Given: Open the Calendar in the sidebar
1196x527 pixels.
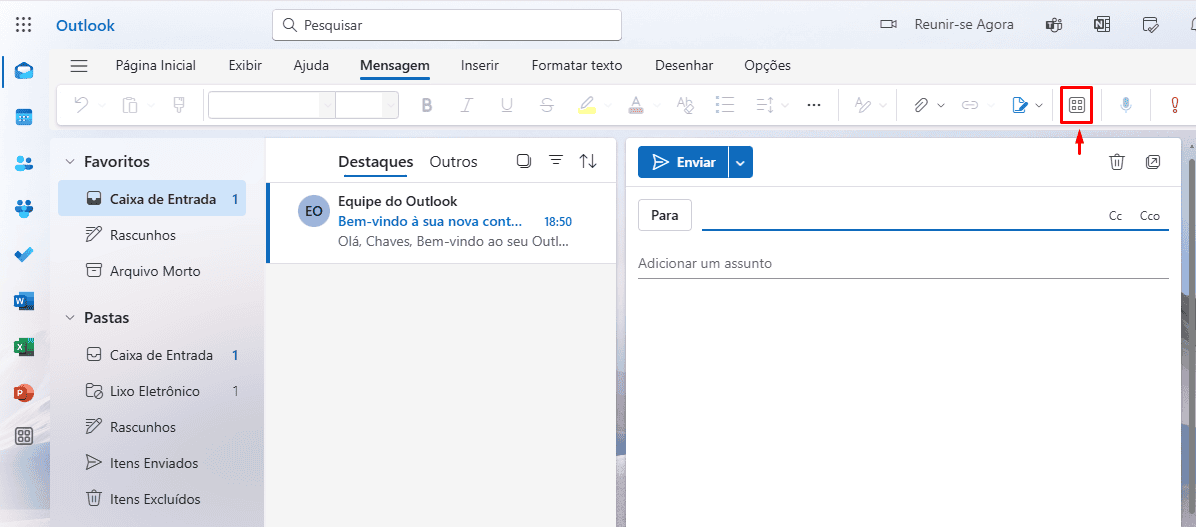Looking at the screenshot, I should point(24,117).
